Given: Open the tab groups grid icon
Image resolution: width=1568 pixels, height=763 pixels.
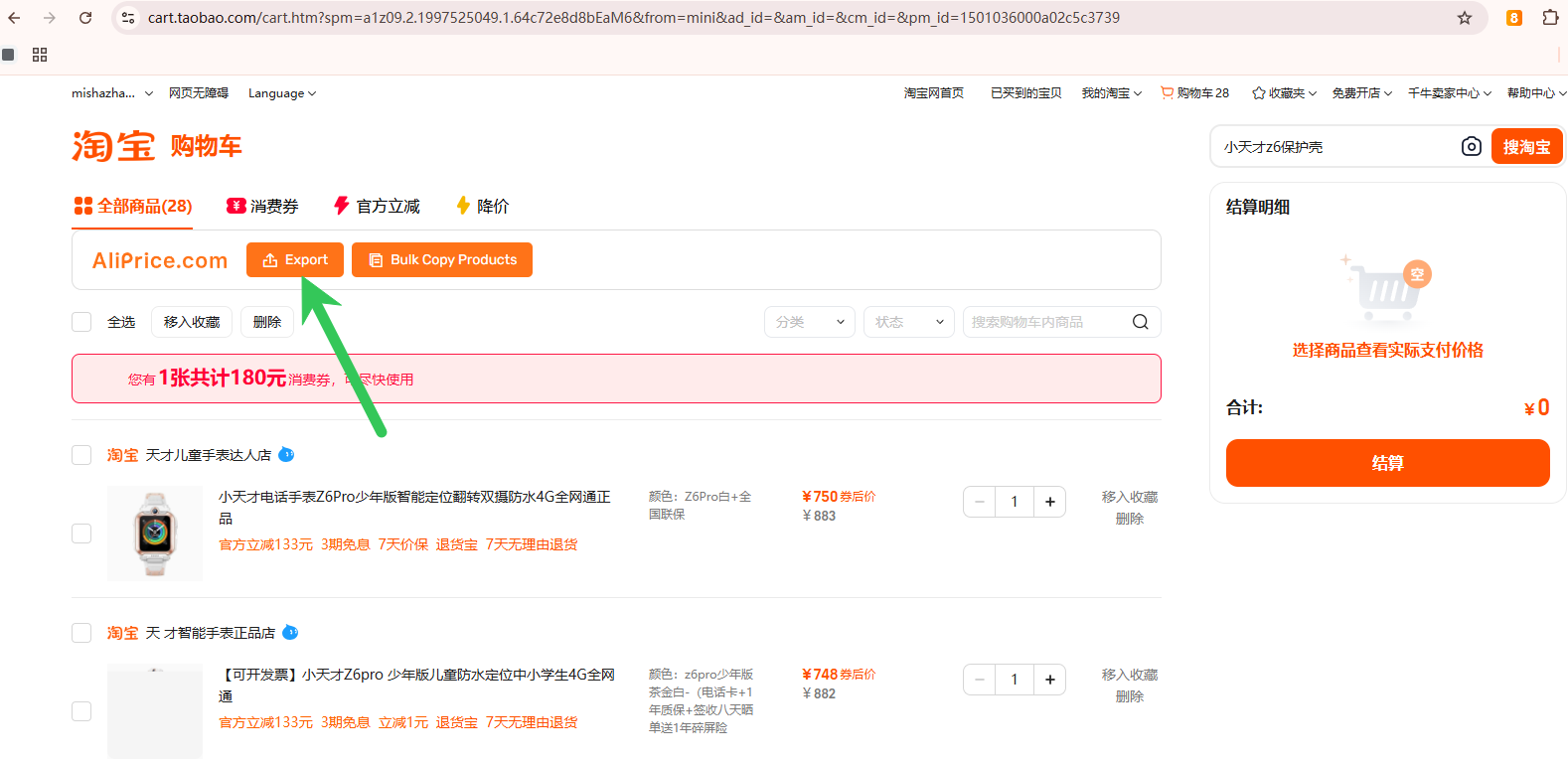Looking at the screenshot, I should click(x=40, y=55).
